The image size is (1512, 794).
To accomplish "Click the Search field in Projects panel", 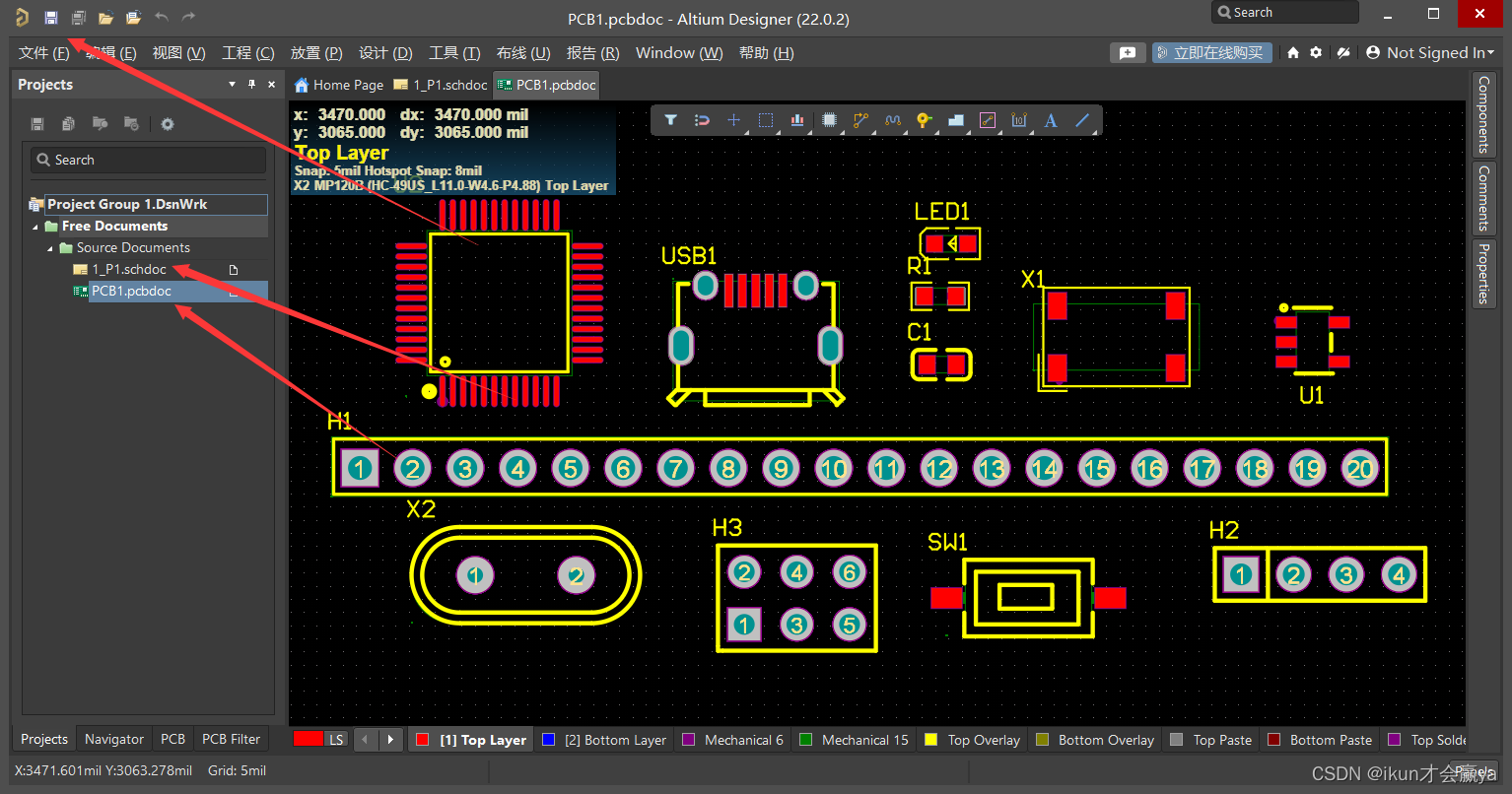I will (147, 159).
